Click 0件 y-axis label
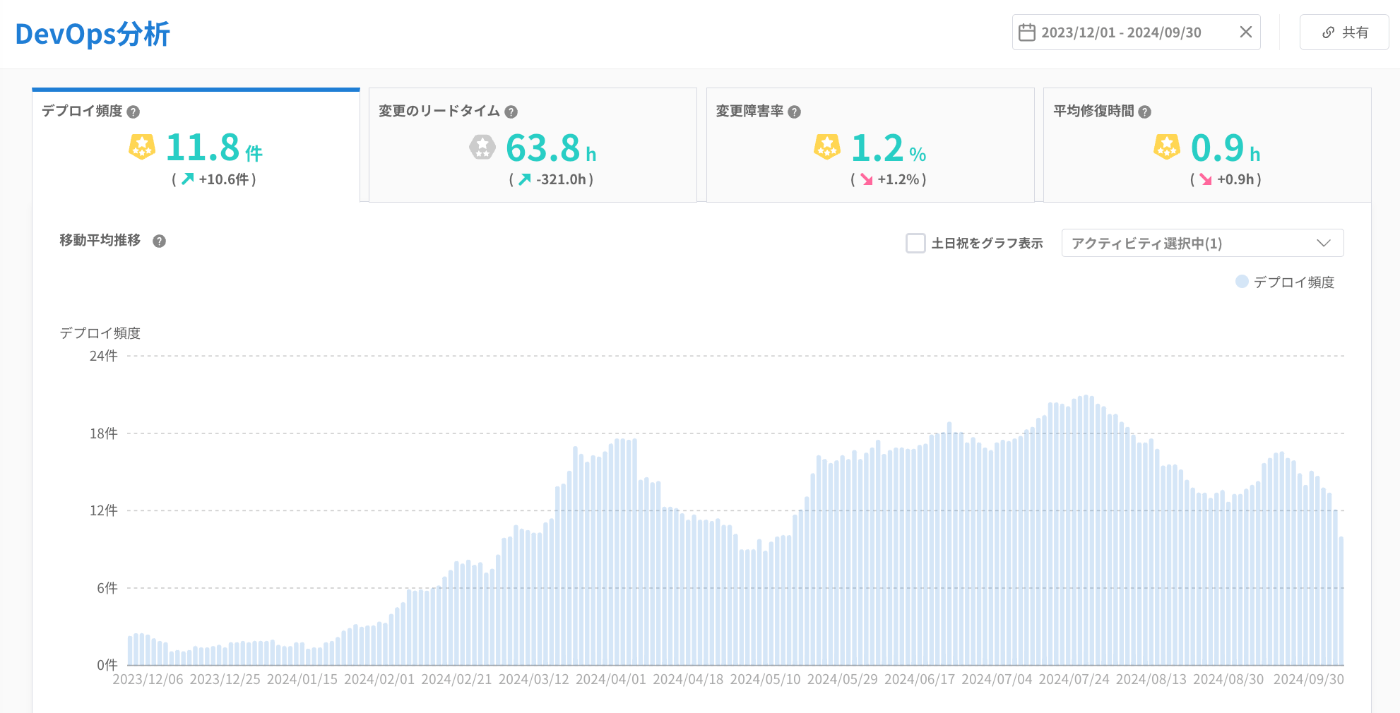 105,665
